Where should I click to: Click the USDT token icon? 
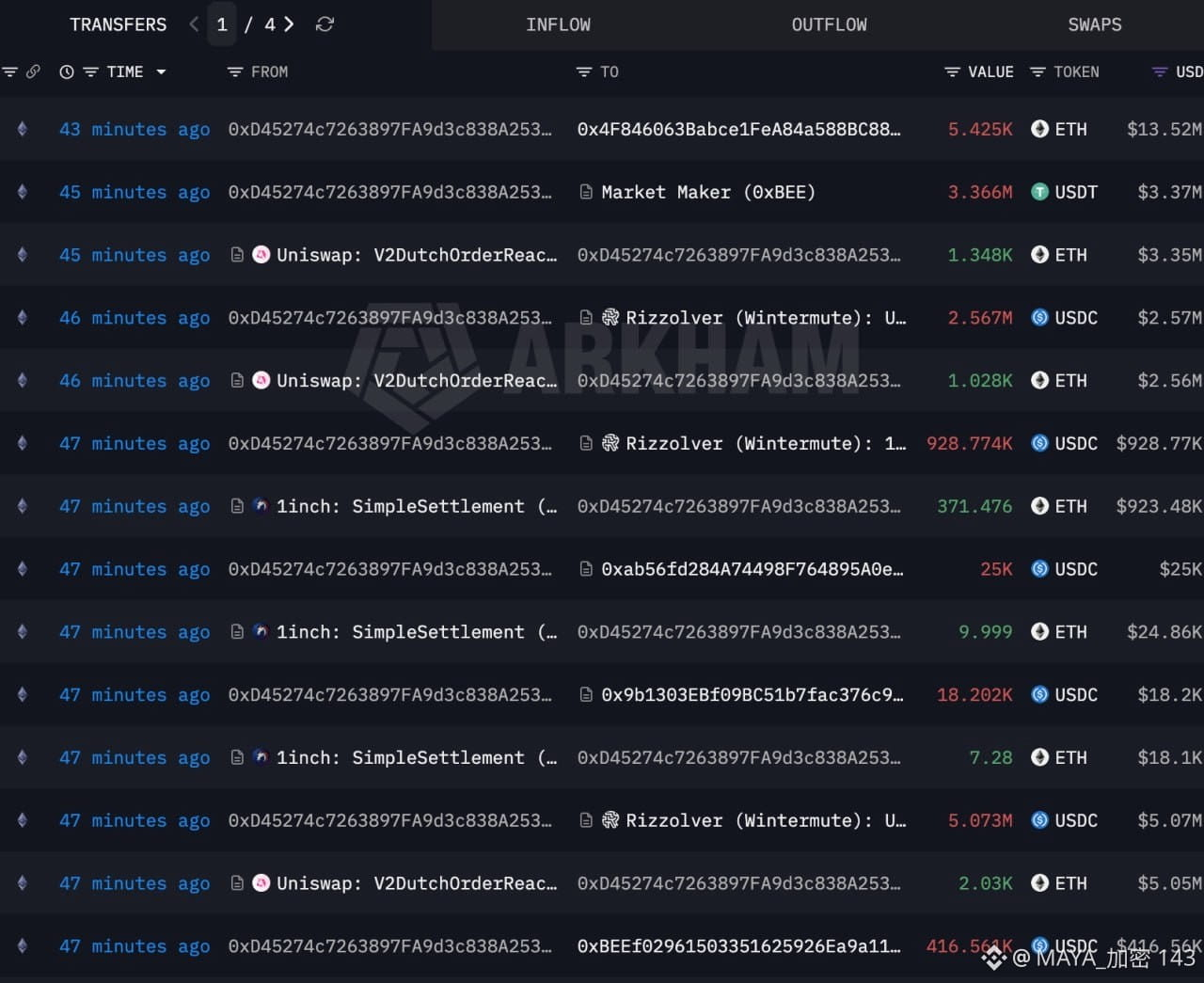1039,192
